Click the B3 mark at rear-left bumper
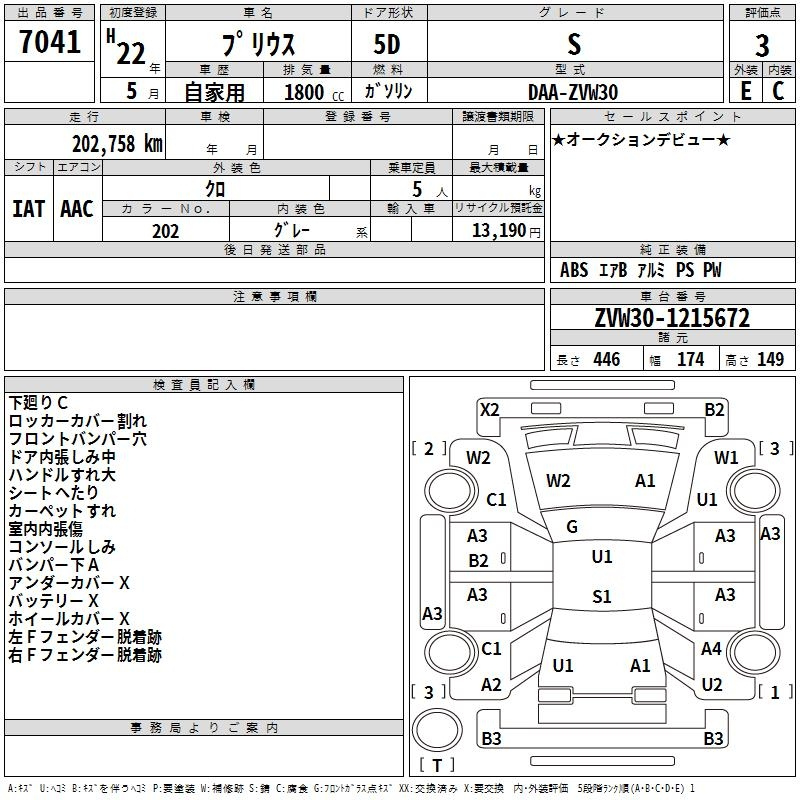This screenshot has height=800, width=800. coord(491,738)
